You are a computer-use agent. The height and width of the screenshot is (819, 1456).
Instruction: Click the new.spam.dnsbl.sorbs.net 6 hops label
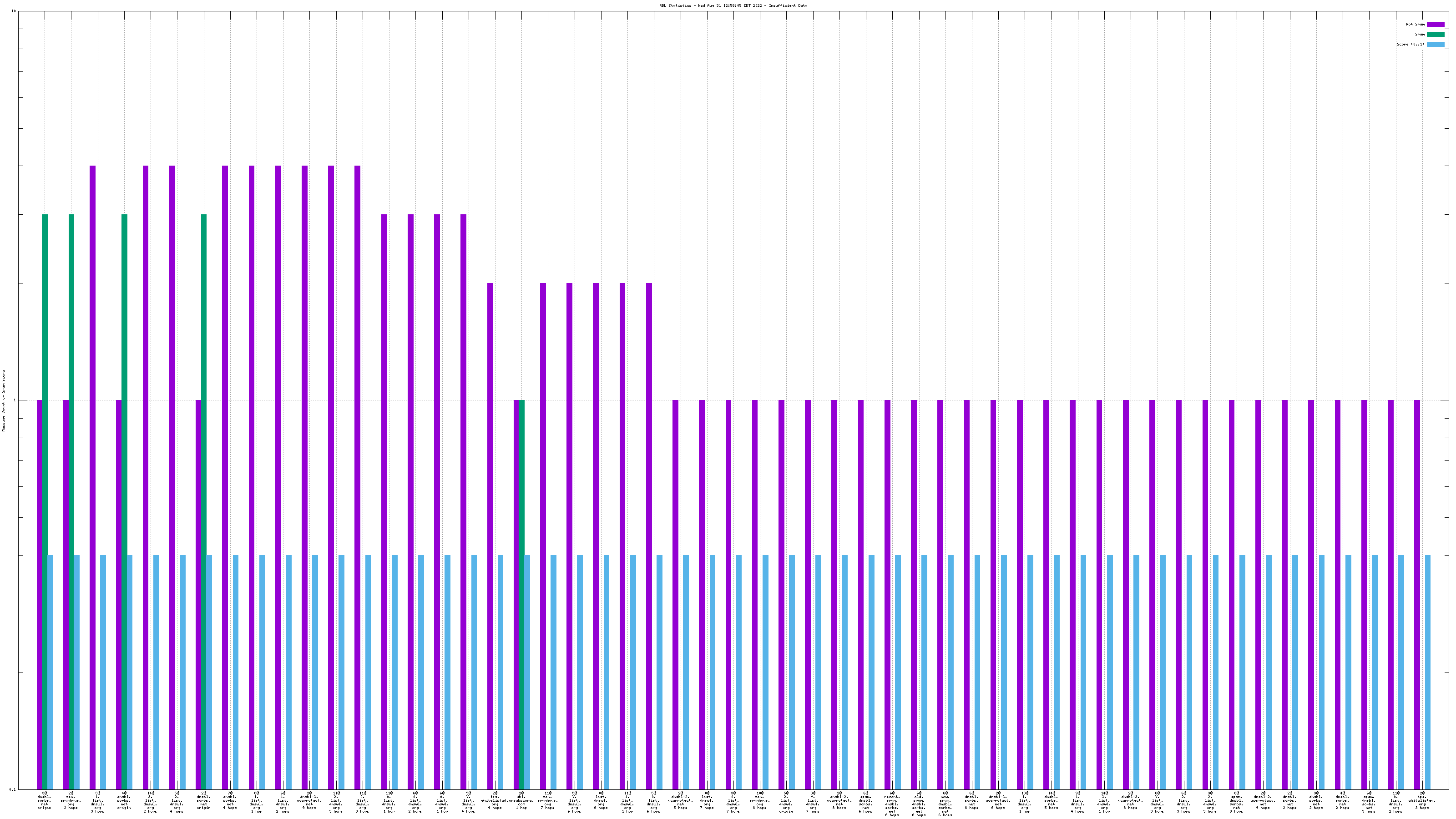[x=945, y=804]
